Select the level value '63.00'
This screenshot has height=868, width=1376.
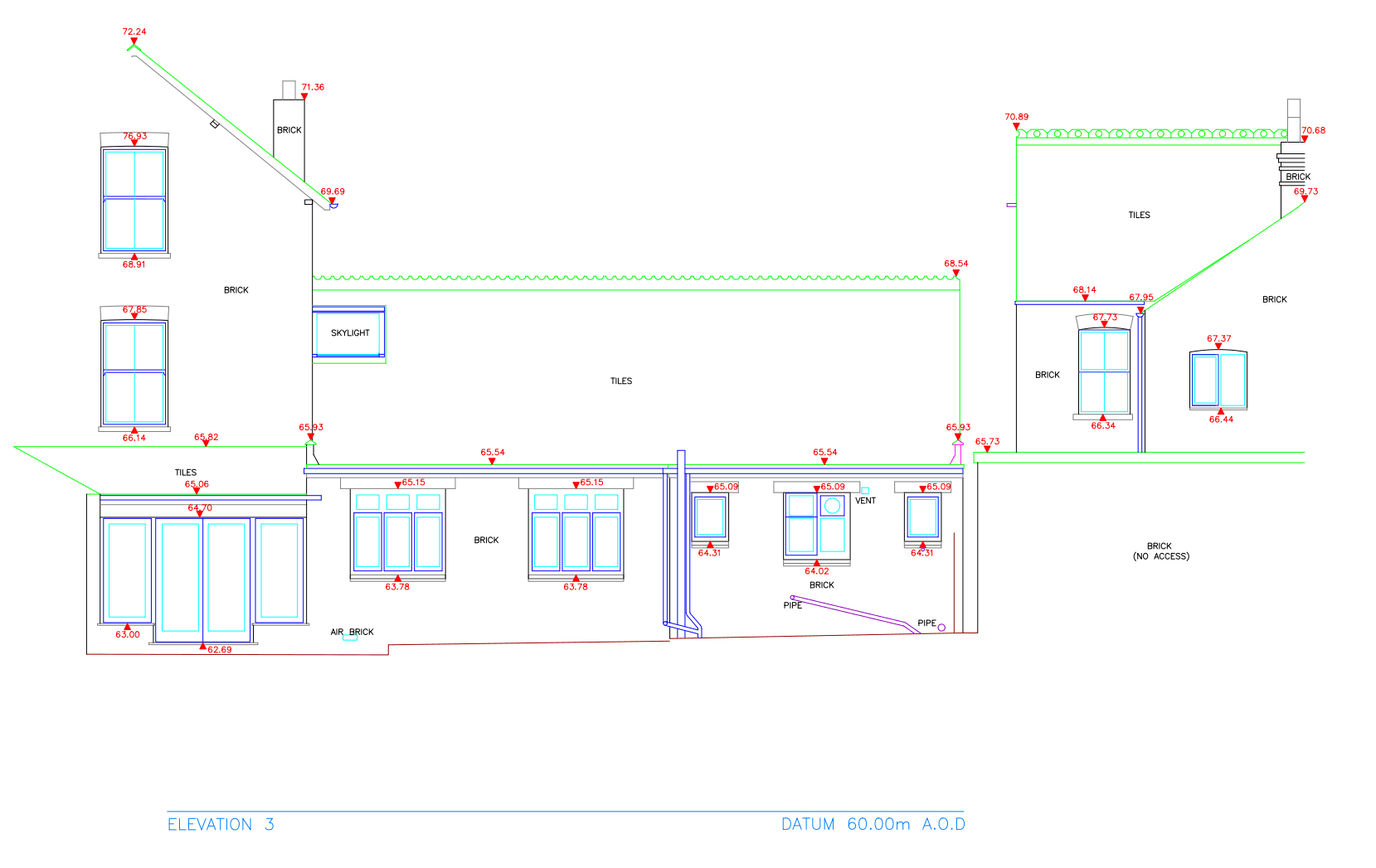coord(128,634)
